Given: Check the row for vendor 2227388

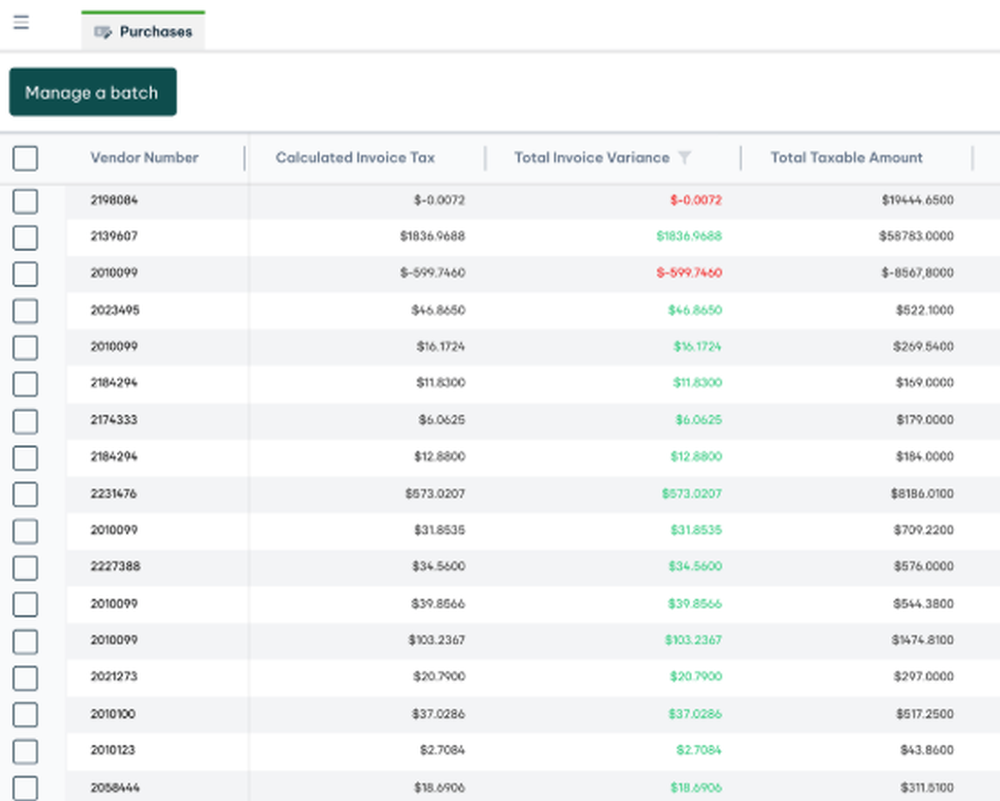Looking at the screenshot, I should (25, 567).
